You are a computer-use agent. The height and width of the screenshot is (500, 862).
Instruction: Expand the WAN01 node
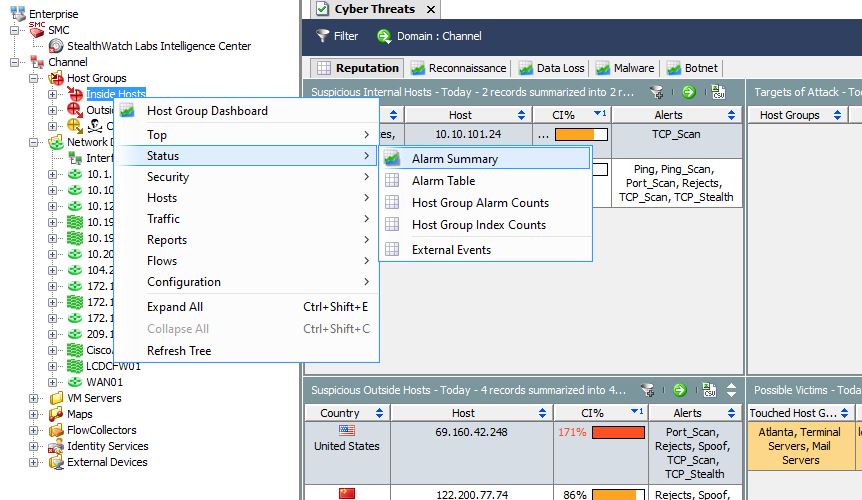52,382
